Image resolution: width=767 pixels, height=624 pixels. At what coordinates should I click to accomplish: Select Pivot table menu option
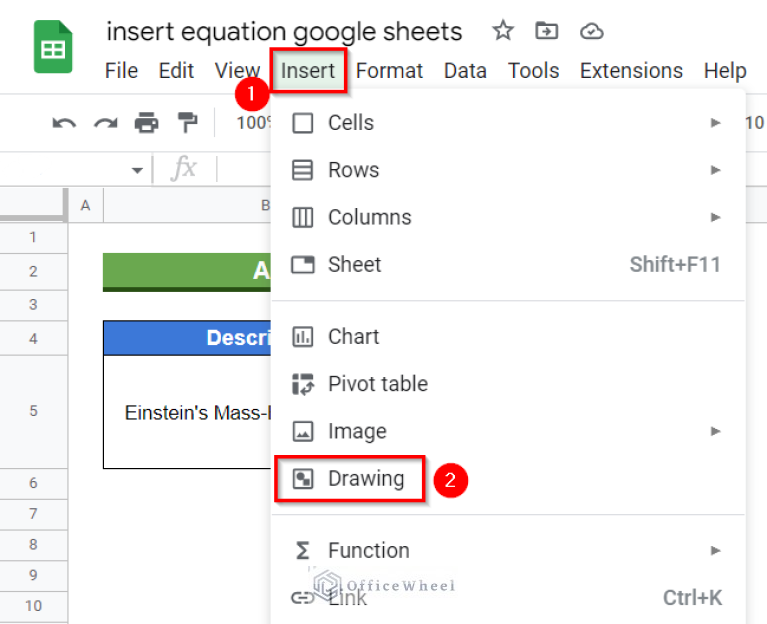point(377,384)
